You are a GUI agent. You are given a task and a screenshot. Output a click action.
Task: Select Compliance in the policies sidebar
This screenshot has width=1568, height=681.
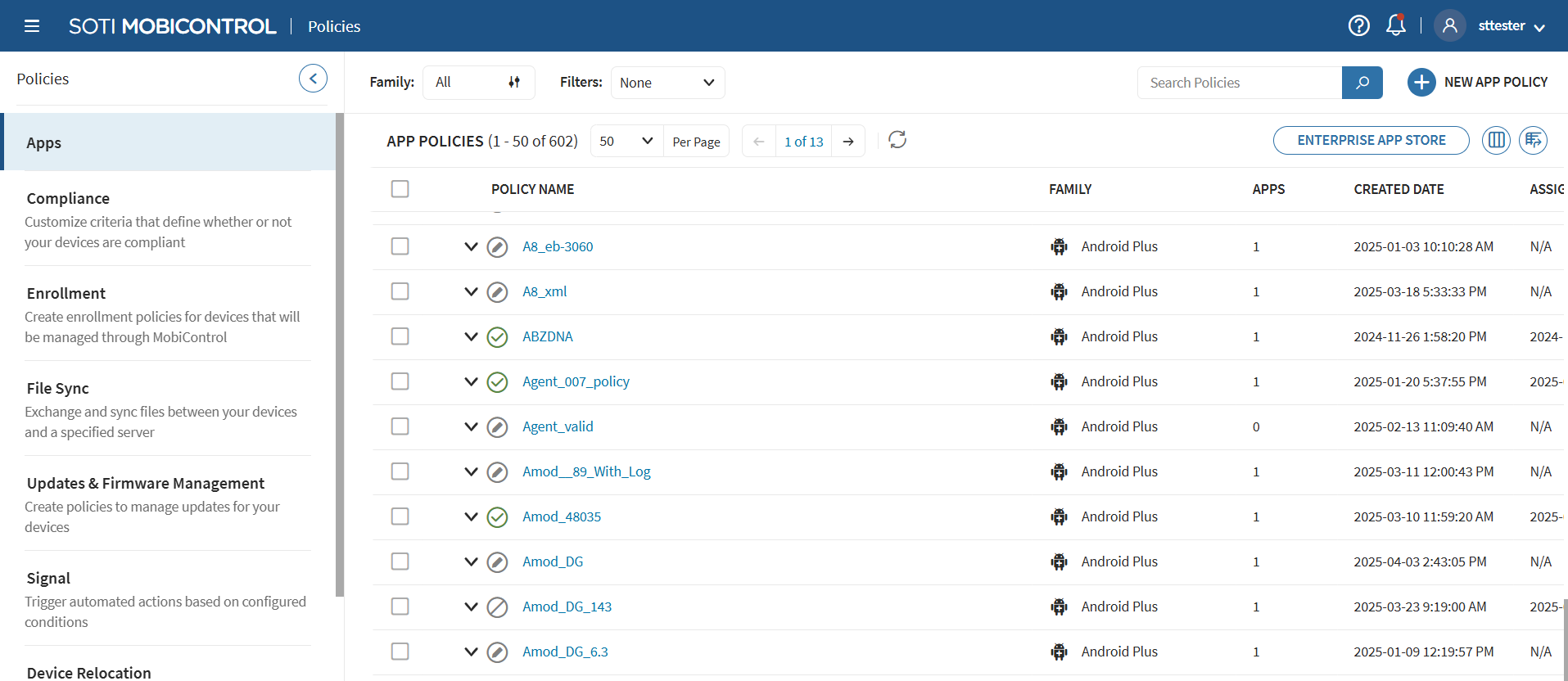68,199
